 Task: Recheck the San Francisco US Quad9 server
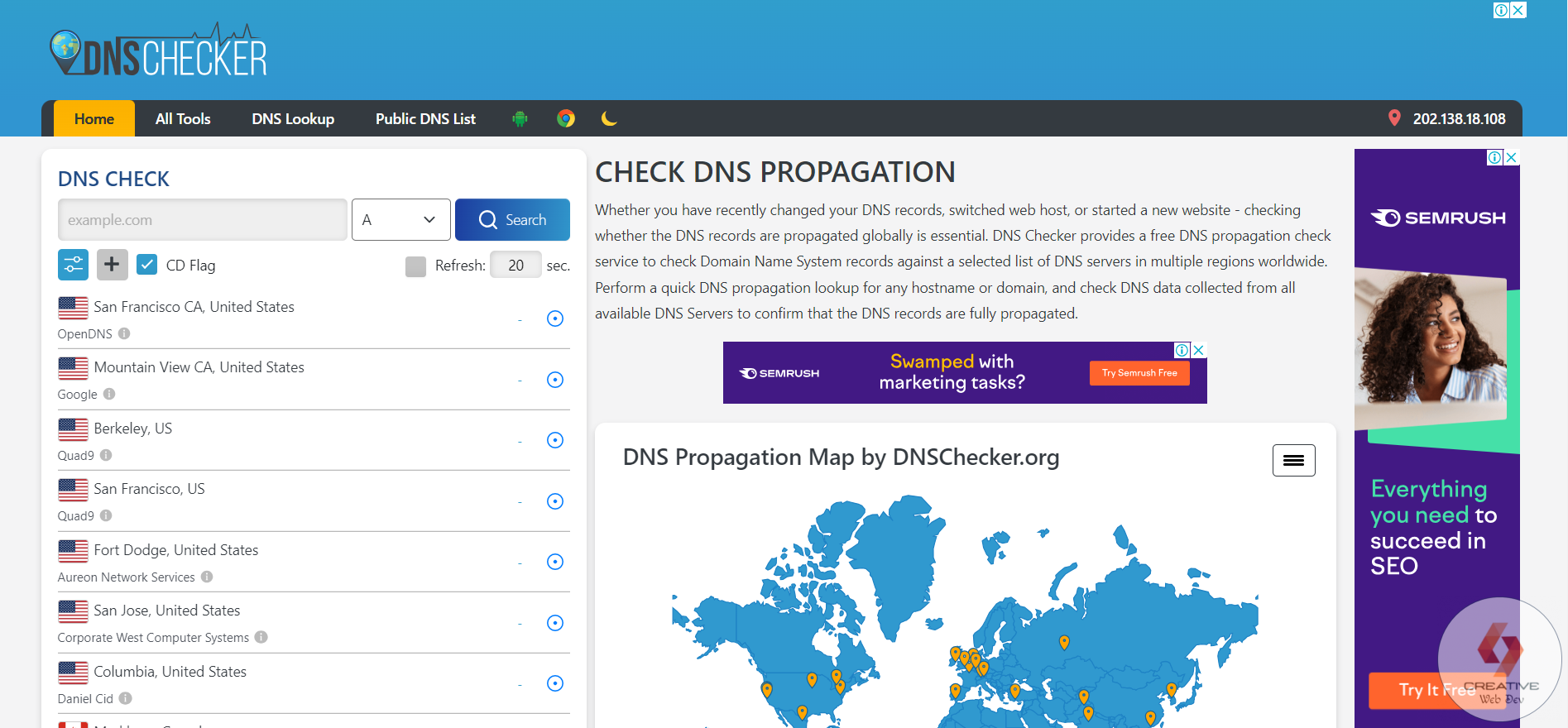click(555, 501)
